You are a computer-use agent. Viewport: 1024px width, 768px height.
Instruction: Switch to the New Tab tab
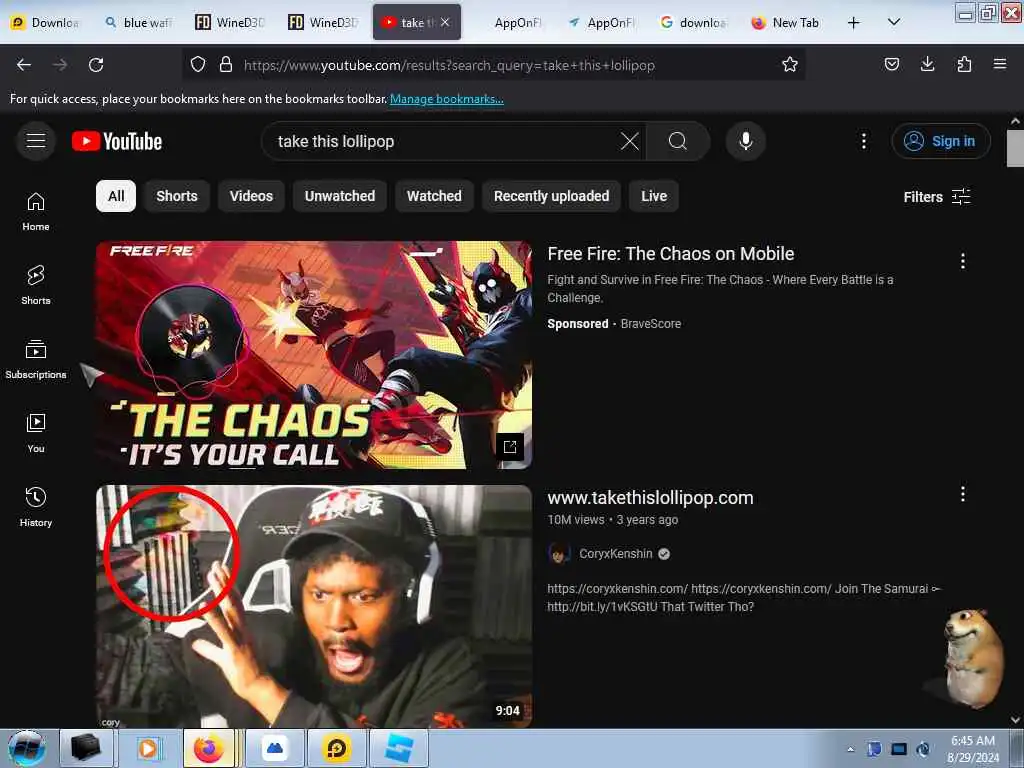point(786,22)
